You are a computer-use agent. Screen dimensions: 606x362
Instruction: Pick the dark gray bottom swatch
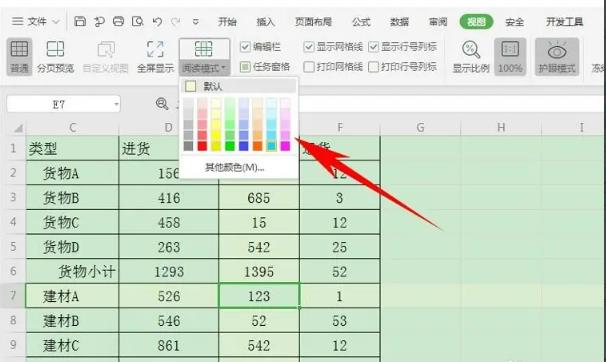[x=188, y=146]
